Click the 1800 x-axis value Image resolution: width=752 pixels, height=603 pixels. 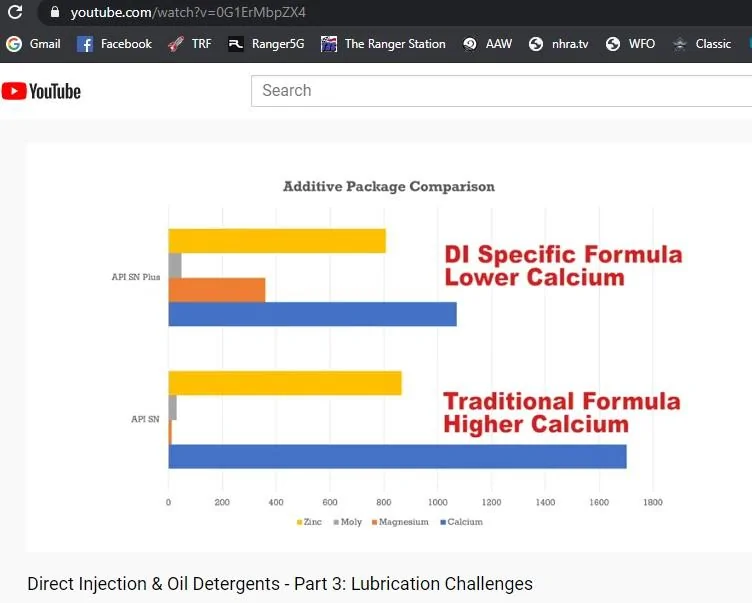click(x=653, y=502)
